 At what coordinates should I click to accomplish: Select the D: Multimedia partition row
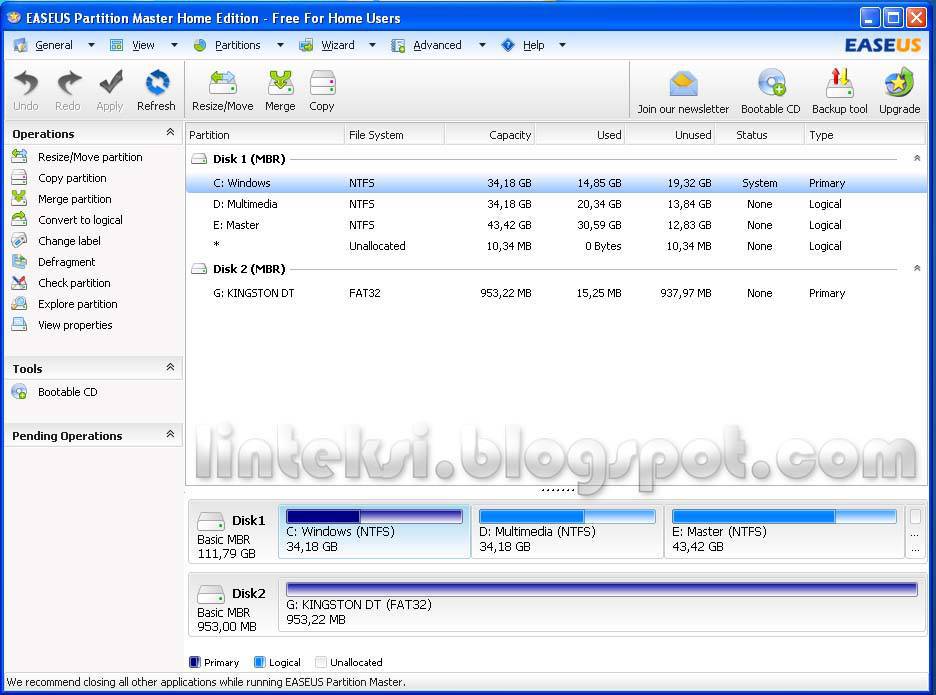pyautogui.click(x=556, y=204)
